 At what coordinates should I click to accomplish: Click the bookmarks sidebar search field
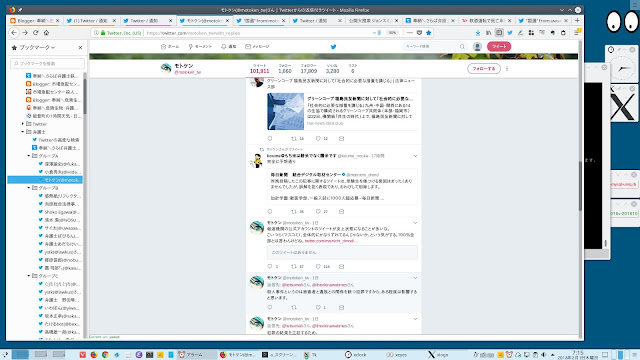tap(47, 64)
